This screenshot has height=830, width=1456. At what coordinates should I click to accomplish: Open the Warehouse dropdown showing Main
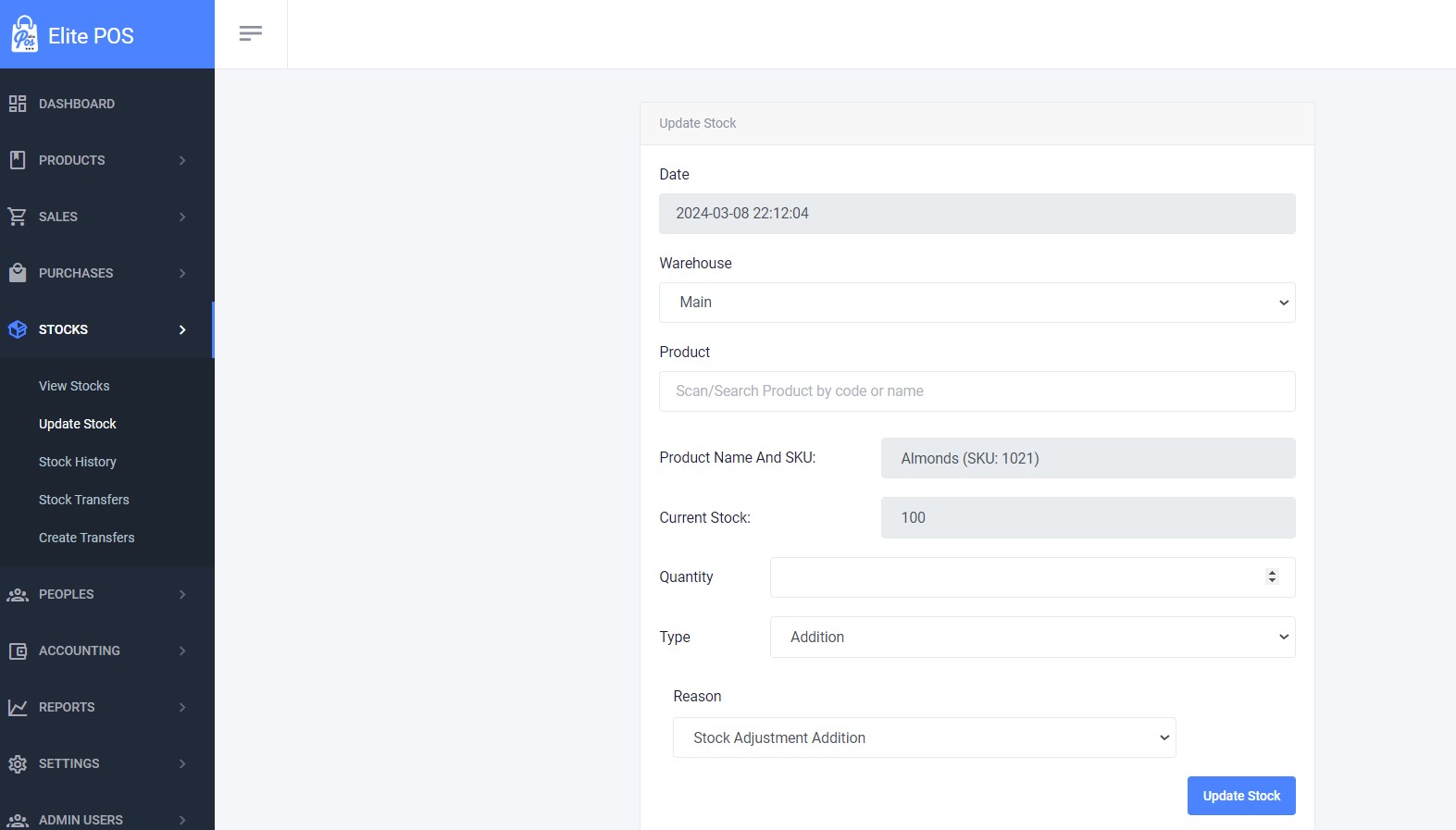(x=977, y=303)
